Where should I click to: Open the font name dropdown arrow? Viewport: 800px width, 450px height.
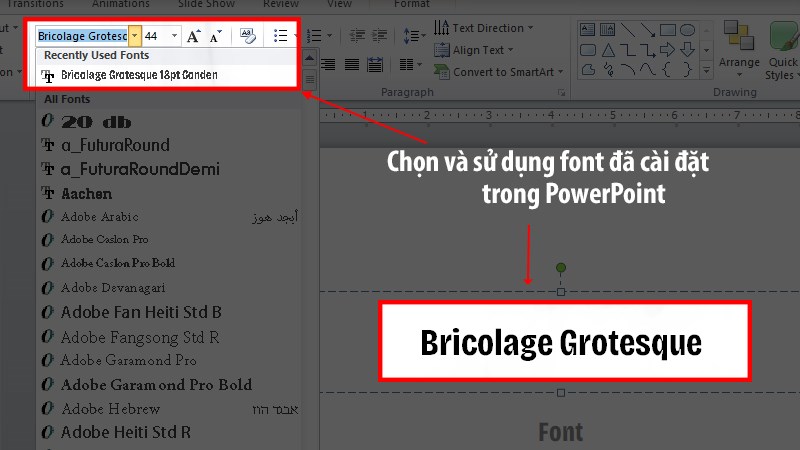(134, 36)
